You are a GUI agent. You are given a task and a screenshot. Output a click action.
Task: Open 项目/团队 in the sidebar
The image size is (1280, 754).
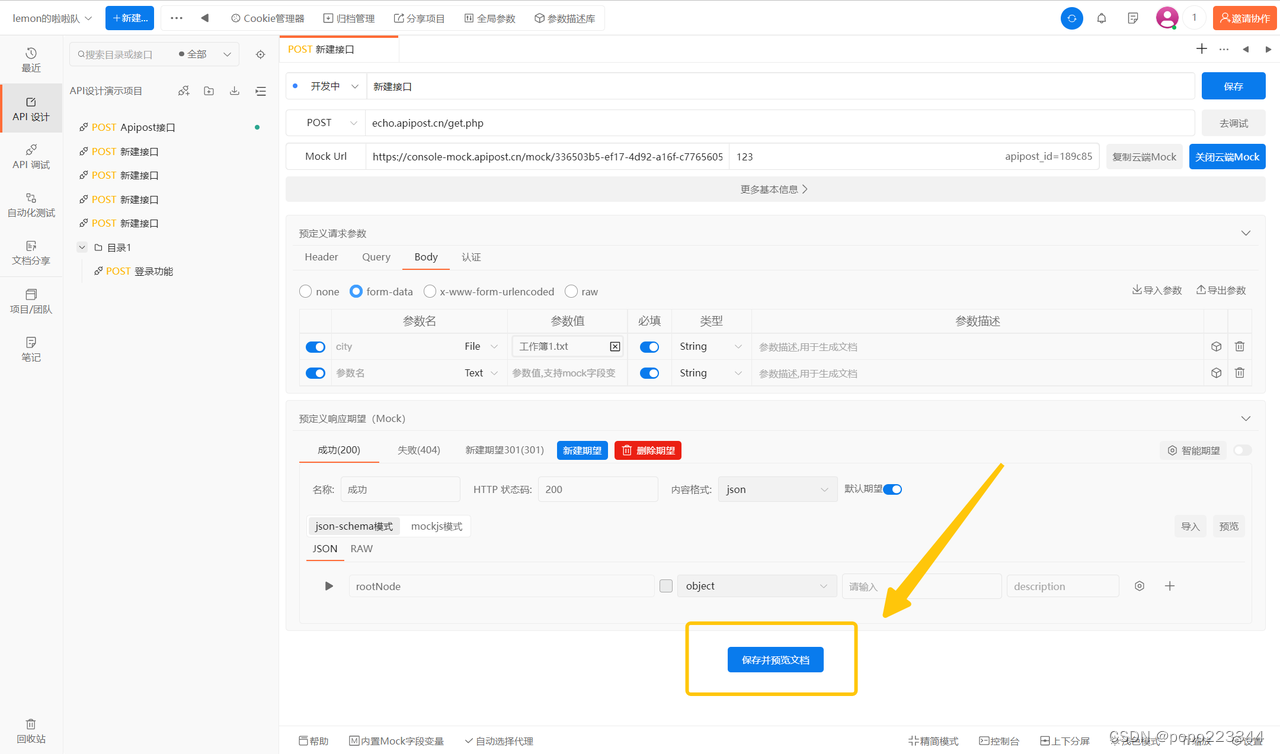[x=31, y=301]
